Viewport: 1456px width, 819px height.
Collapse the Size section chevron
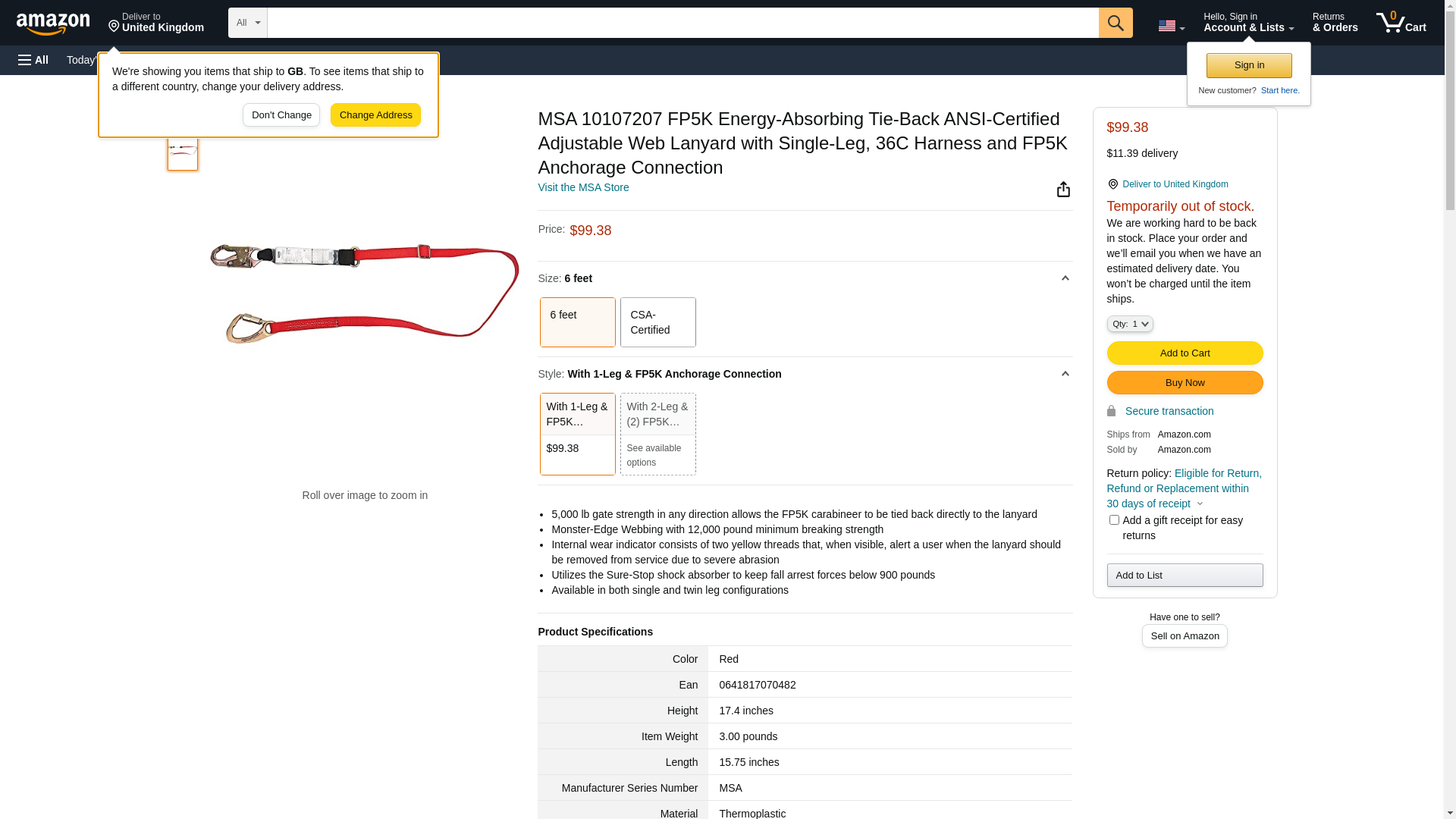tap(1065, 278)
